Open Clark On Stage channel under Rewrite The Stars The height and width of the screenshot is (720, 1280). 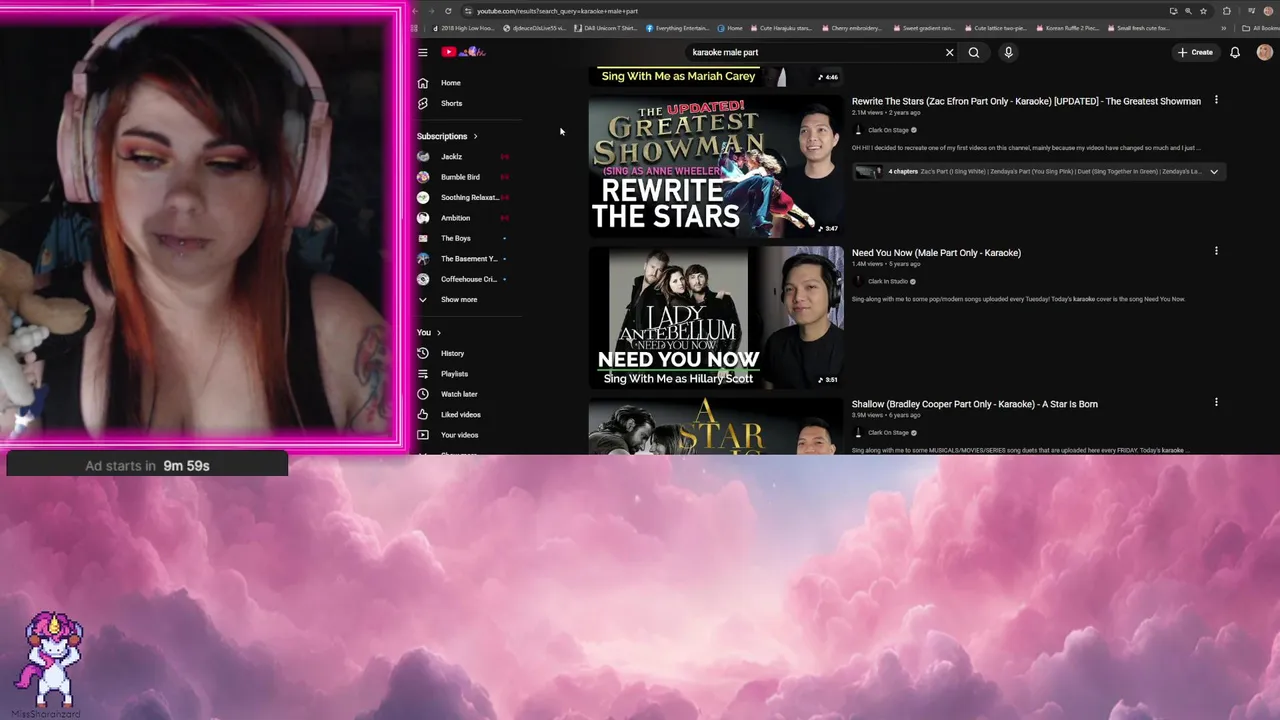click(888, 130)
